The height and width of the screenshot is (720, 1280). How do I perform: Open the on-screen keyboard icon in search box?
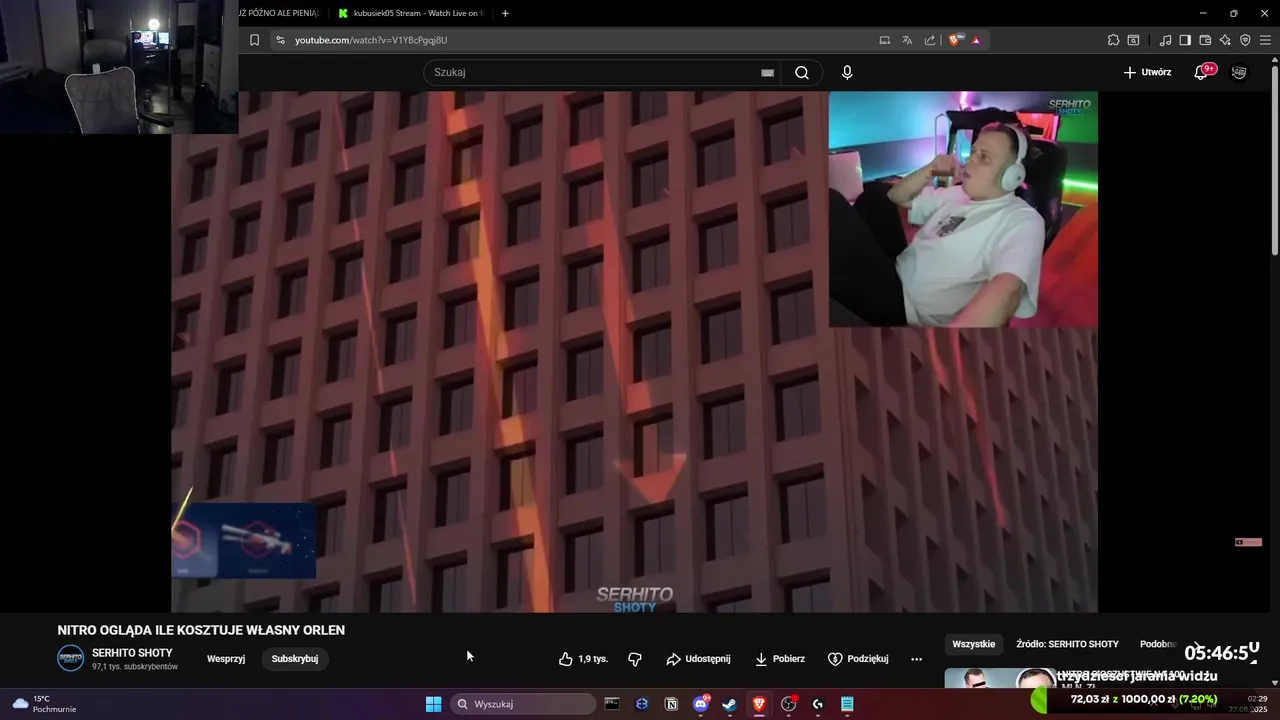click(x=767, y=73)
